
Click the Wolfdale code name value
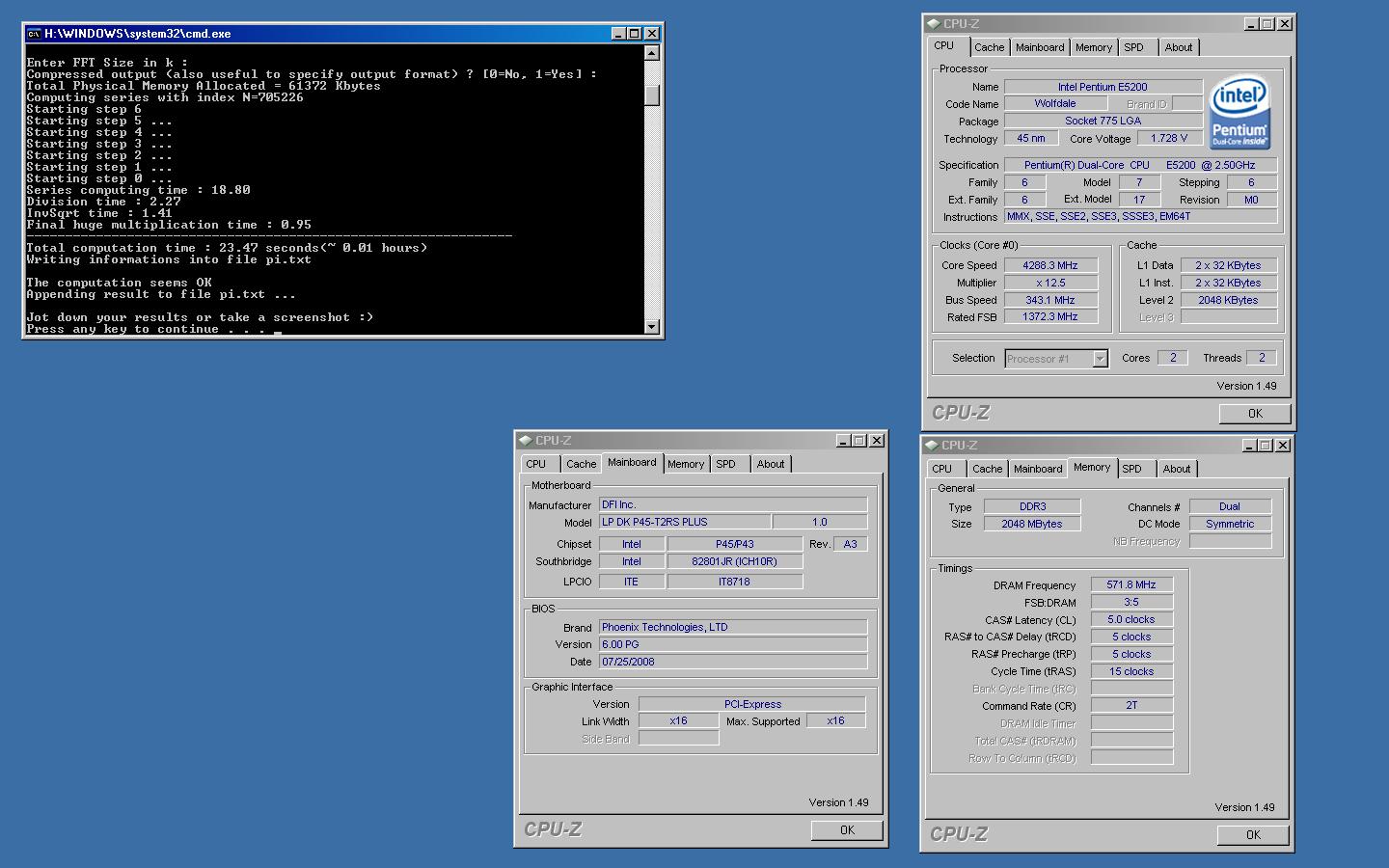coord(1055,104)
